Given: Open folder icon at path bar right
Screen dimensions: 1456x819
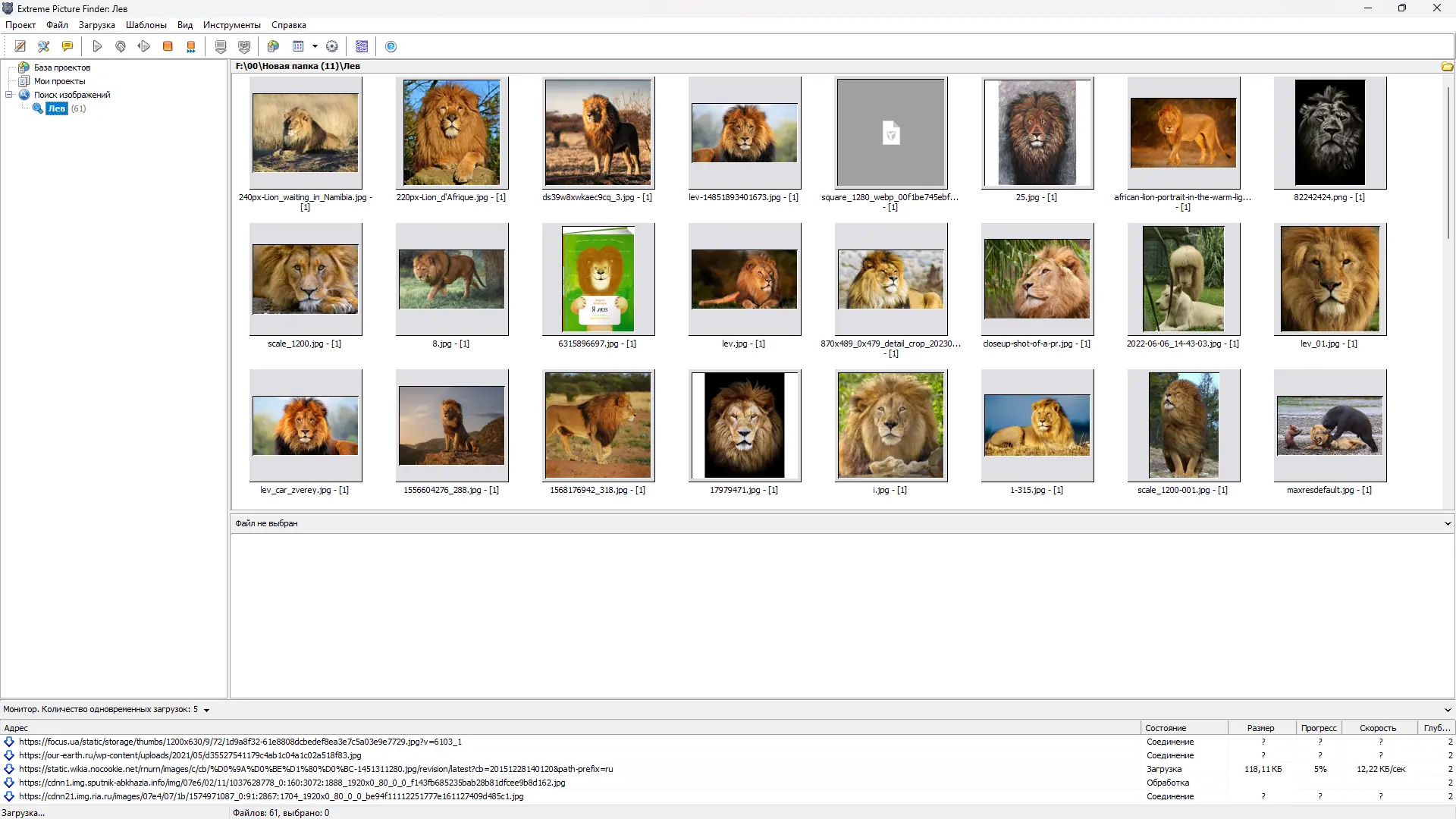Looking at the screenshot, I should (1447, 67).
